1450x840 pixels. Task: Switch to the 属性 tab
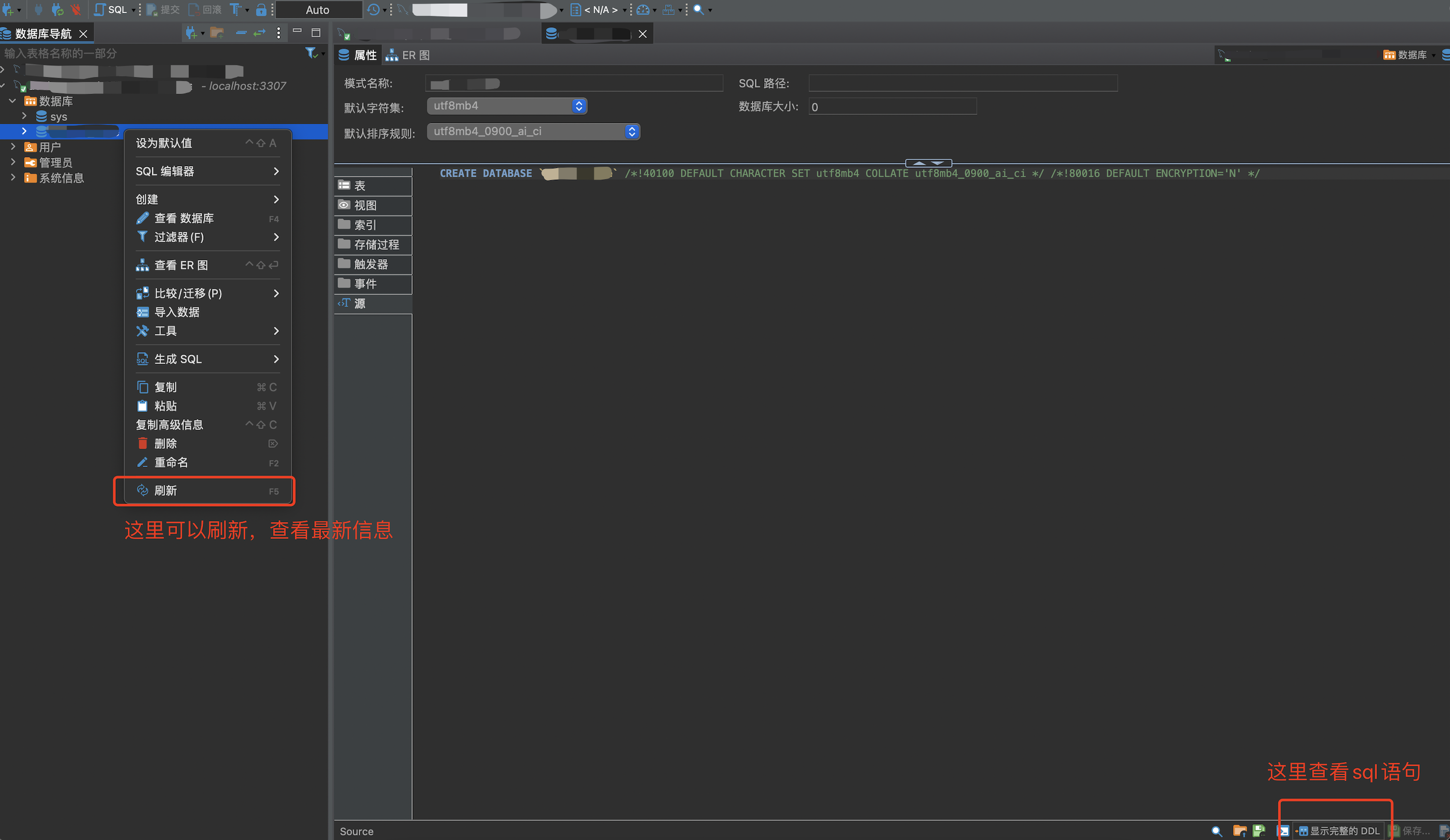click(x=358, y=55)
